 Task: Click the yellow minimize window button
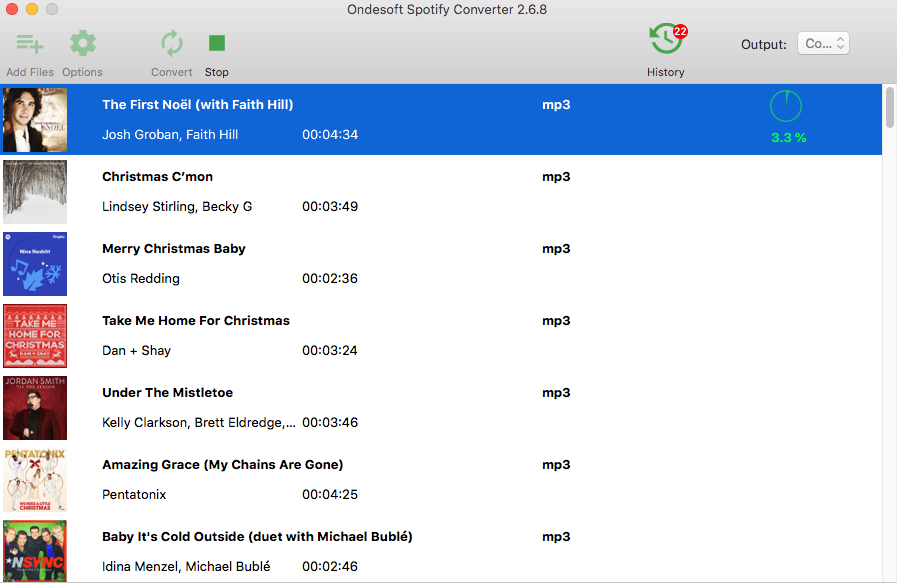(32, 9)
